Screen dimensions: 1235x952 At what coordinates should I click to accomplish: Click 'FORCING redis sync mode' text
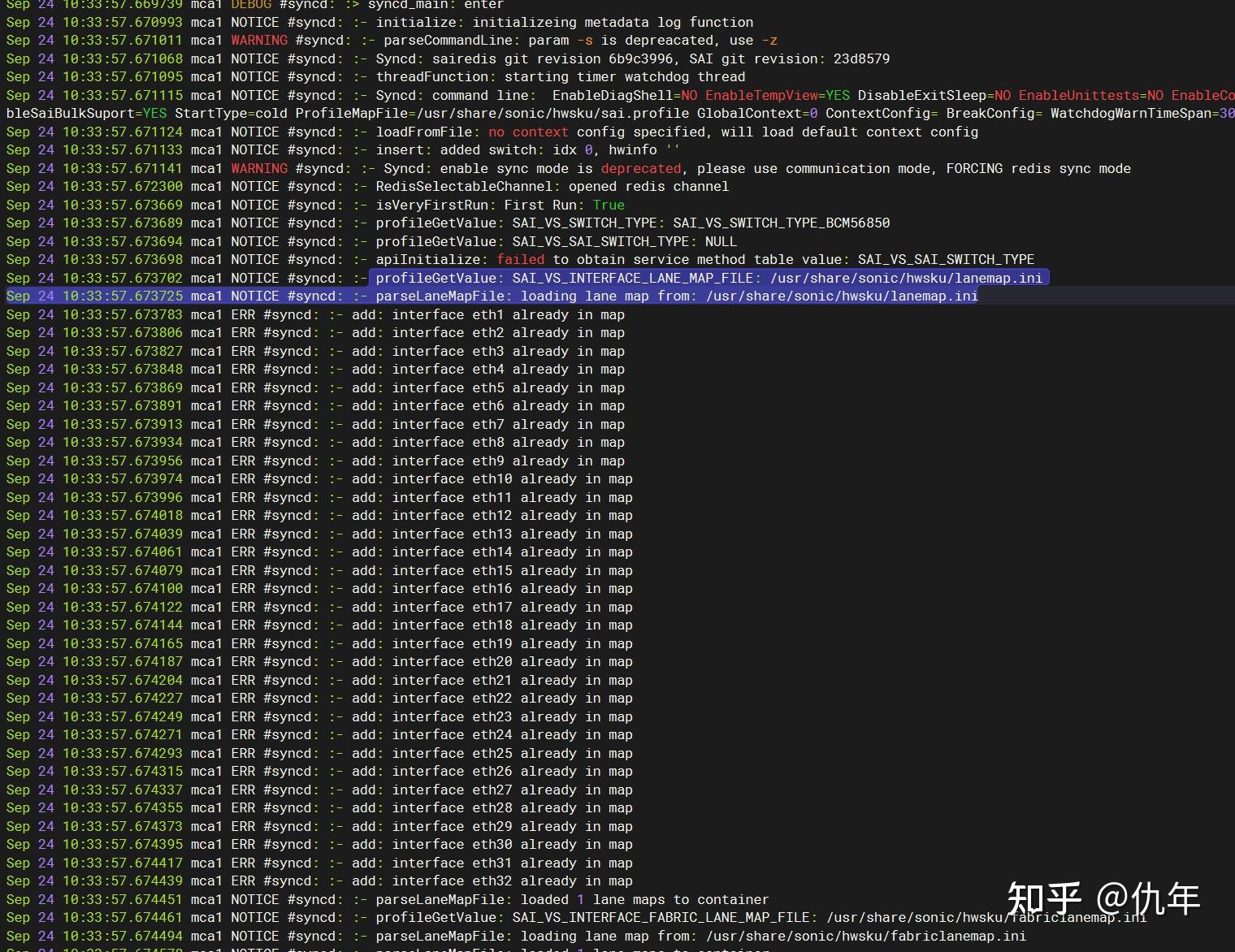1038,168
